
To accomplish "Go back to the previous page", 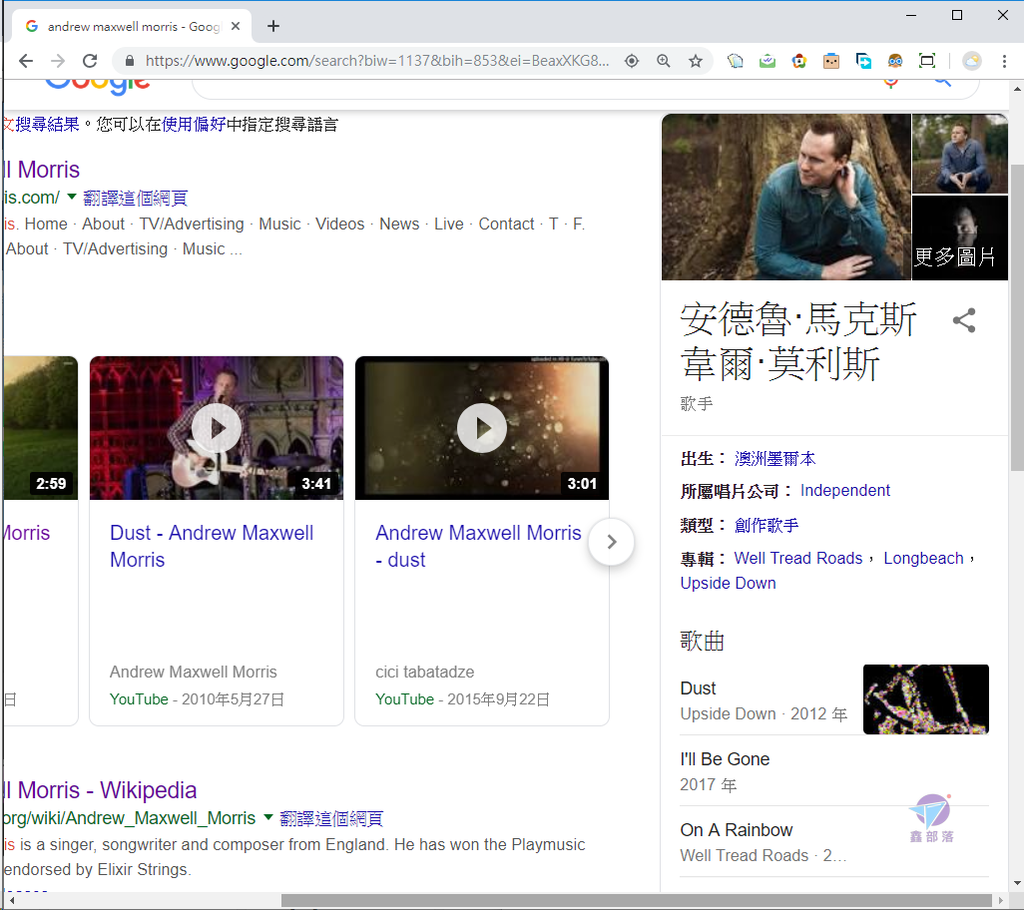I will tap(26, 61).
